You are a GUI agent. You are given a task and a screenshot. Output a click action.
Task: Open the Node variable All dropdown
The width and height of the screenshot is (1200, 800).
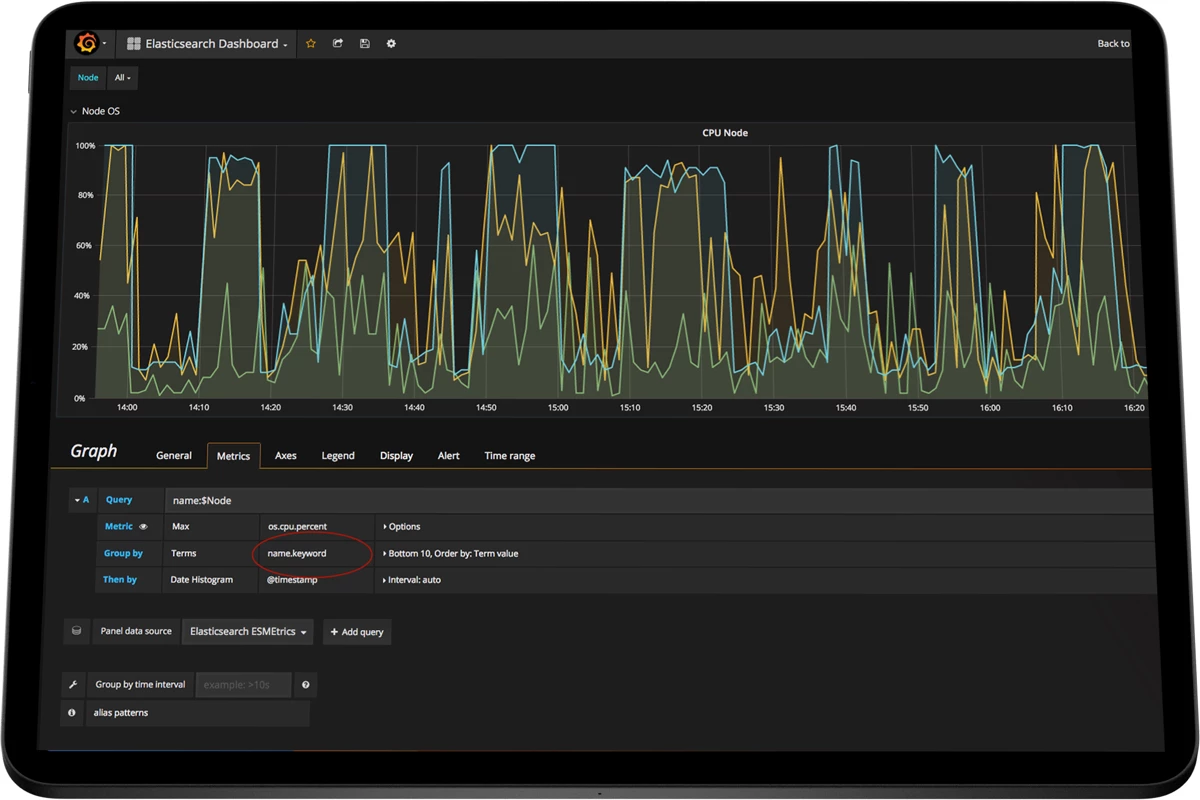pos(122,77)
